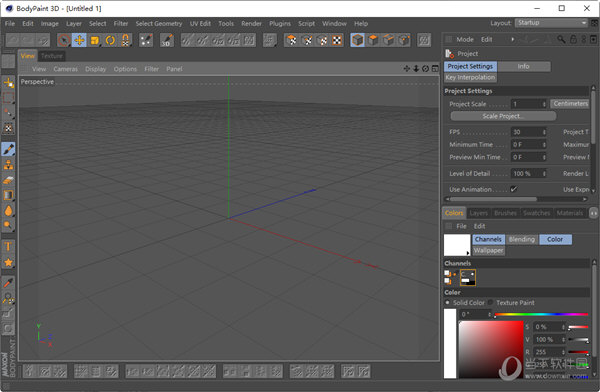Viewport: 600px width, 392px height.
Task: Click the Minimum Time input field
Action: (529, 145)
